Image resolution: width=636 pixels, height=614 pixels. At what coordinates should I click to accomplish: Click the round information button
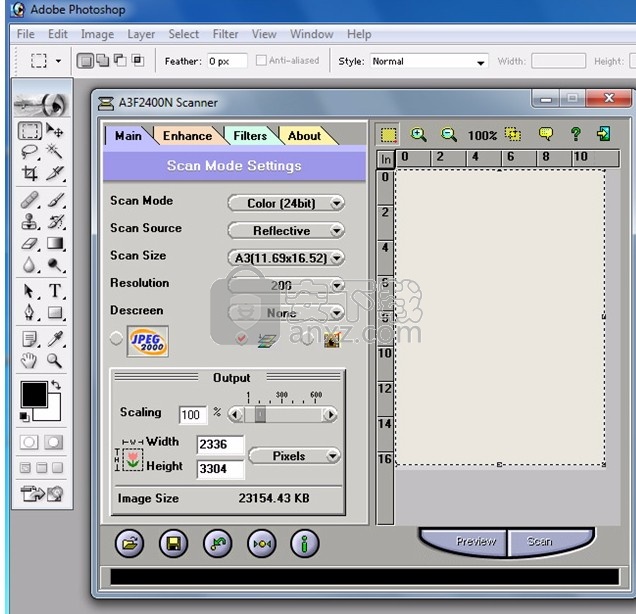coord(305,543)
